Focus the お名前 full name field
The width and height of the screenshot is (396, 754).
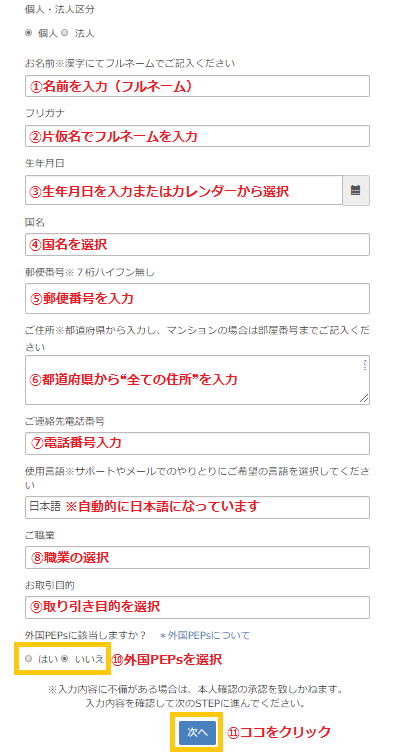[x=198, y=86]
